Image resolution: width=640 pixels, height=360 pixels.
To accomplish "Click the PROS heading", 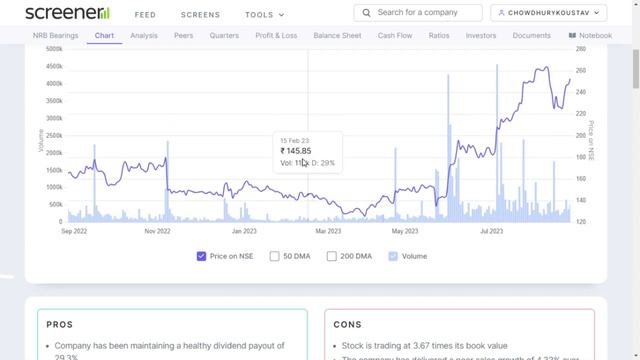I will [x=60, y=324].
